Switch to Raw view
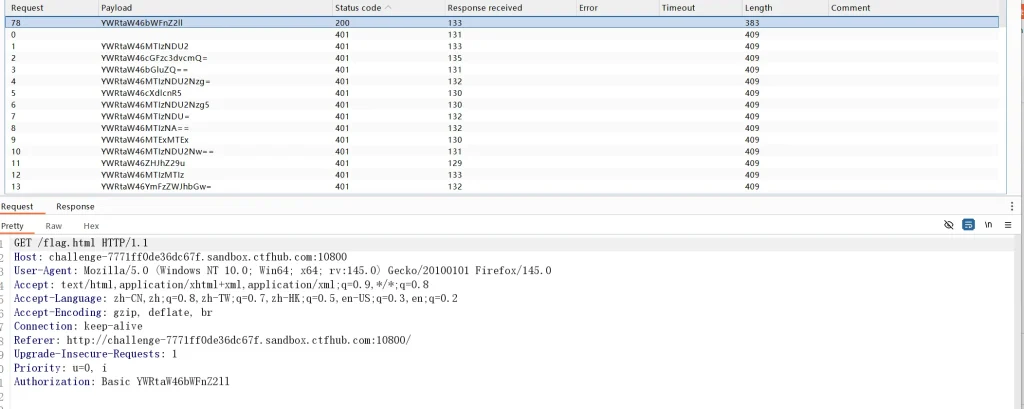Image resolution: width=1024 pixels, height=409 pixels. pos(53,226)
